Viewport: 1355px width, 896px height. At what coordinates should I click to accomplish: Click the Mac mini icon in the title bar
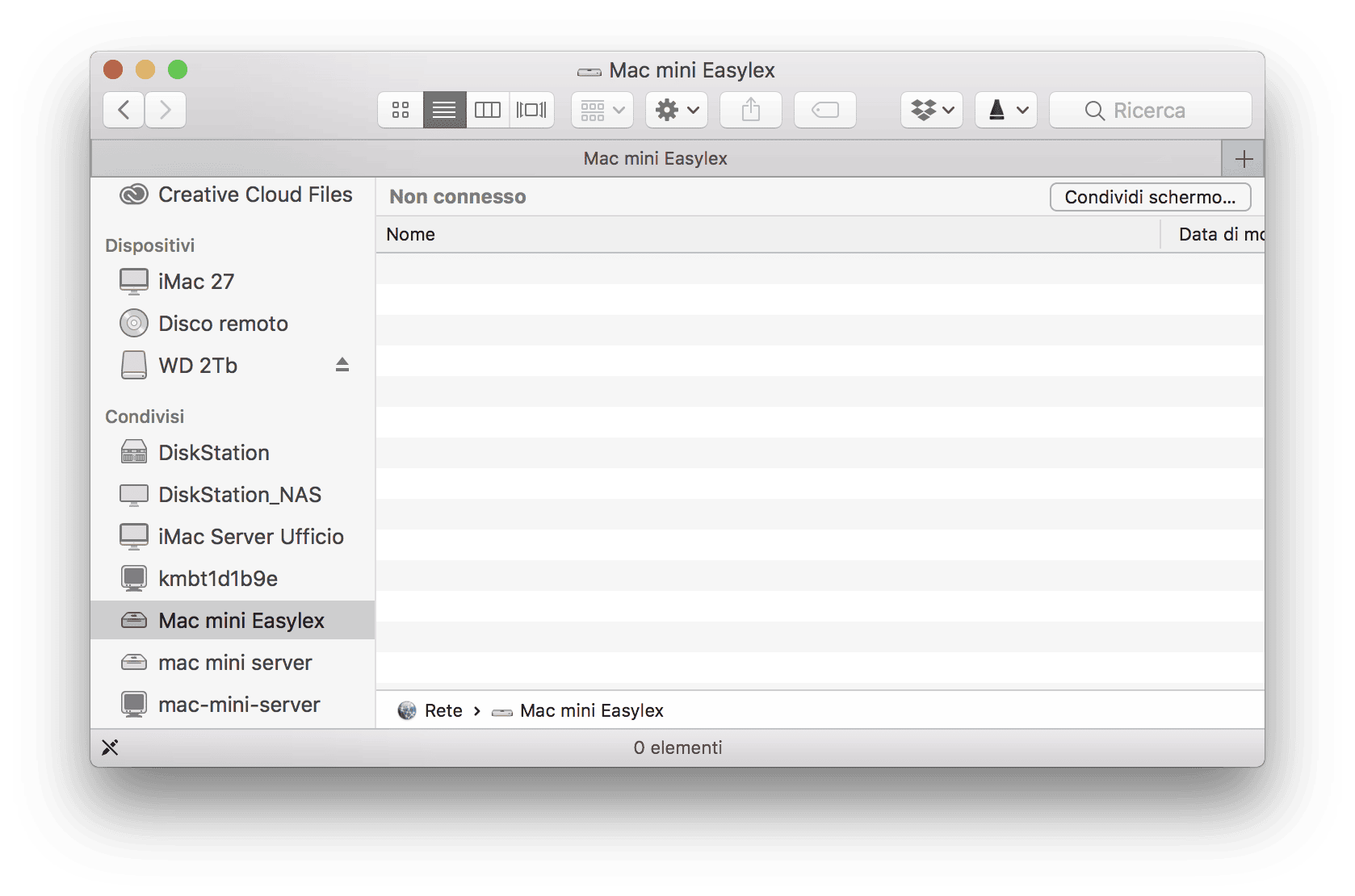(589, 72)
